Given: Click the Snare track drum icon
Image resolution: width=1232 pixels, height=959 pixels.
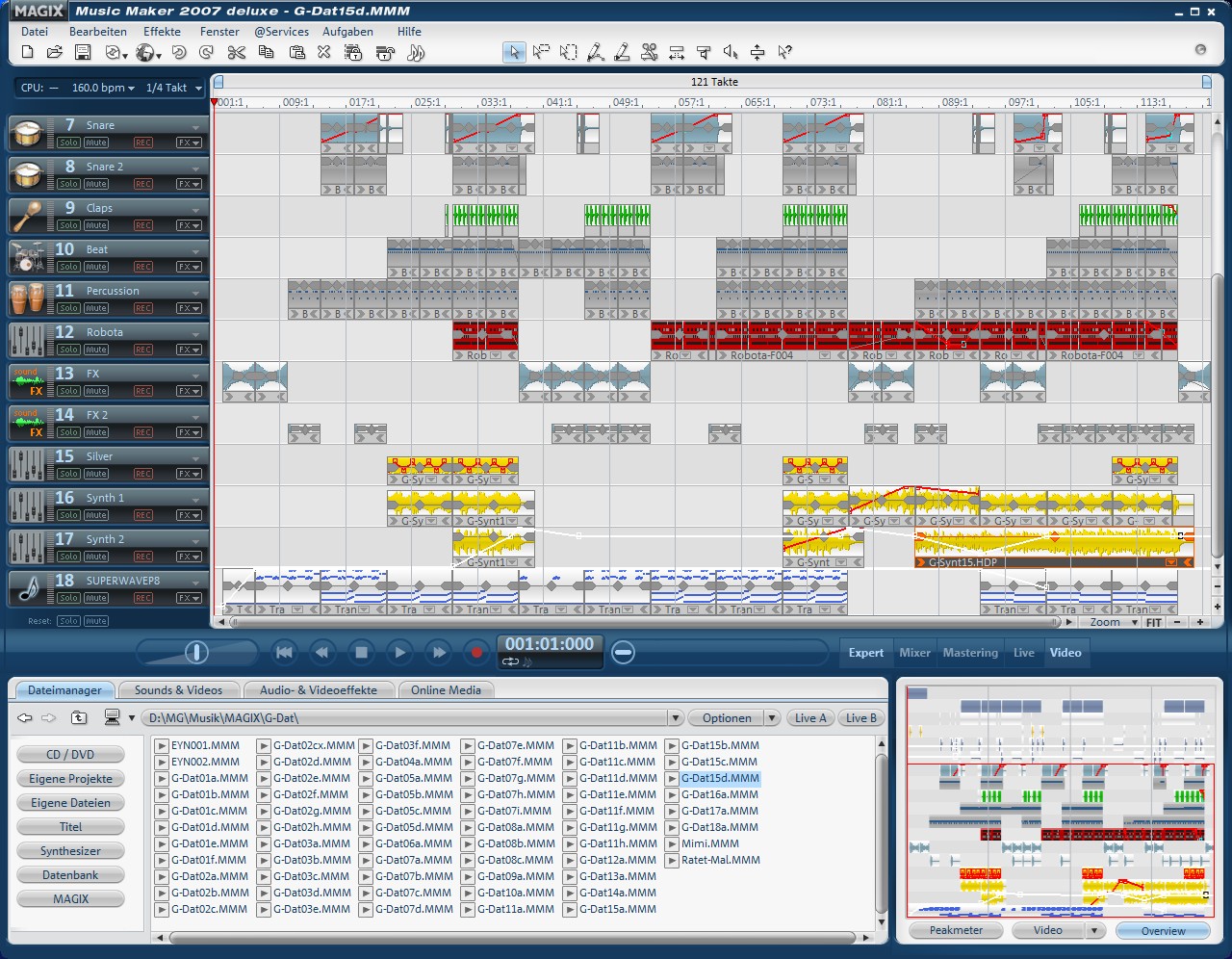Looking at the screenshot, I should [x=28, y=134].
